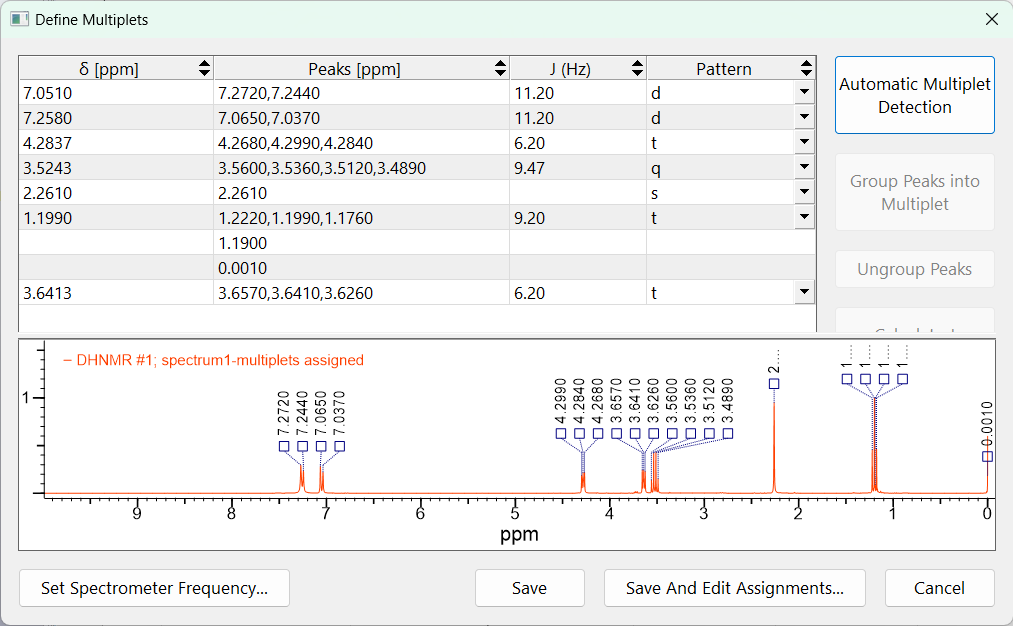Open pattern dropdown for the 3.6413 row
The height and width of the screenshot is (626, 1013).
[804, 293]
